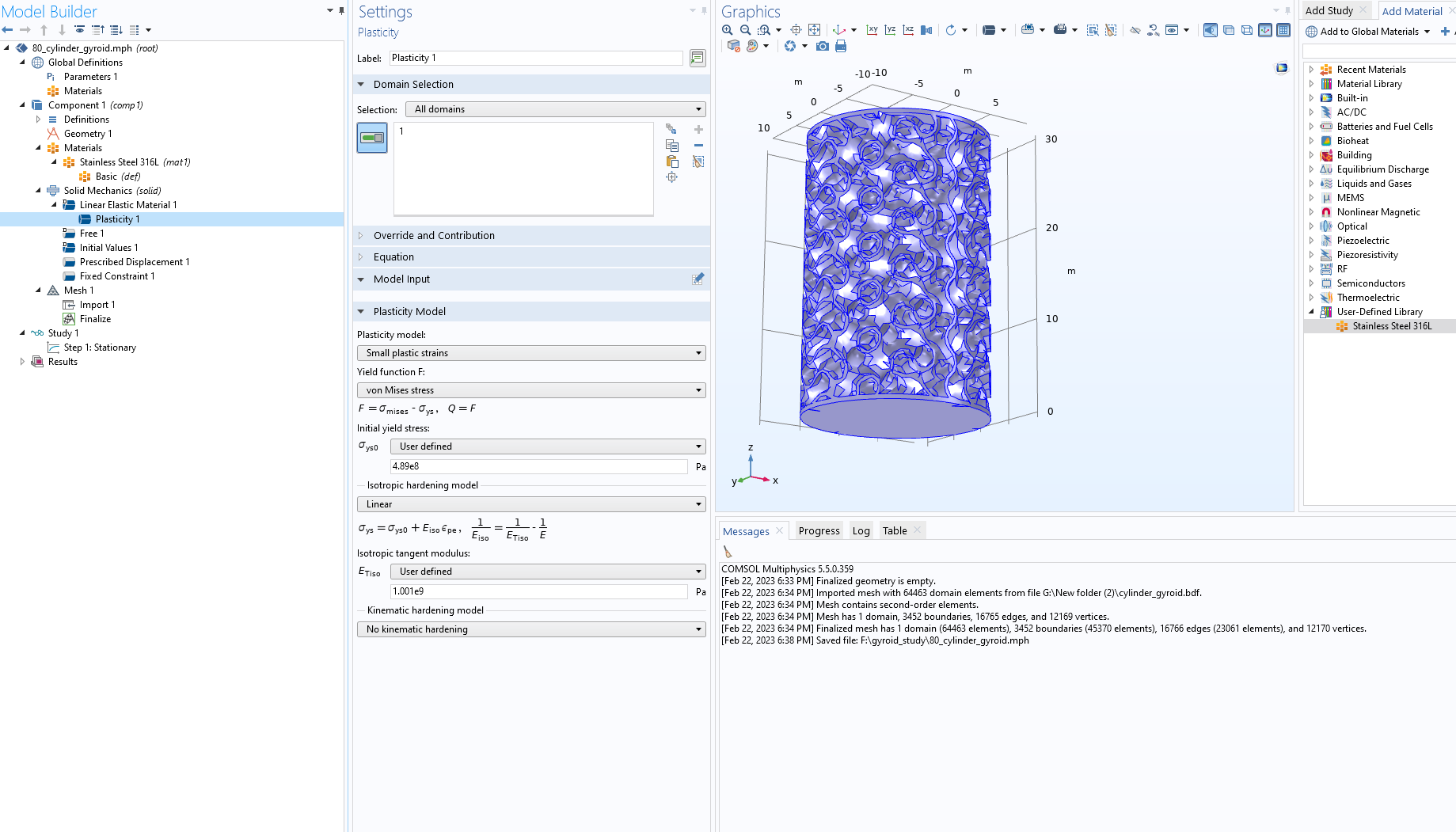Viewport: 1456px width, 832px height.
Task: Switch to the XY view
Action: (872, 30)
